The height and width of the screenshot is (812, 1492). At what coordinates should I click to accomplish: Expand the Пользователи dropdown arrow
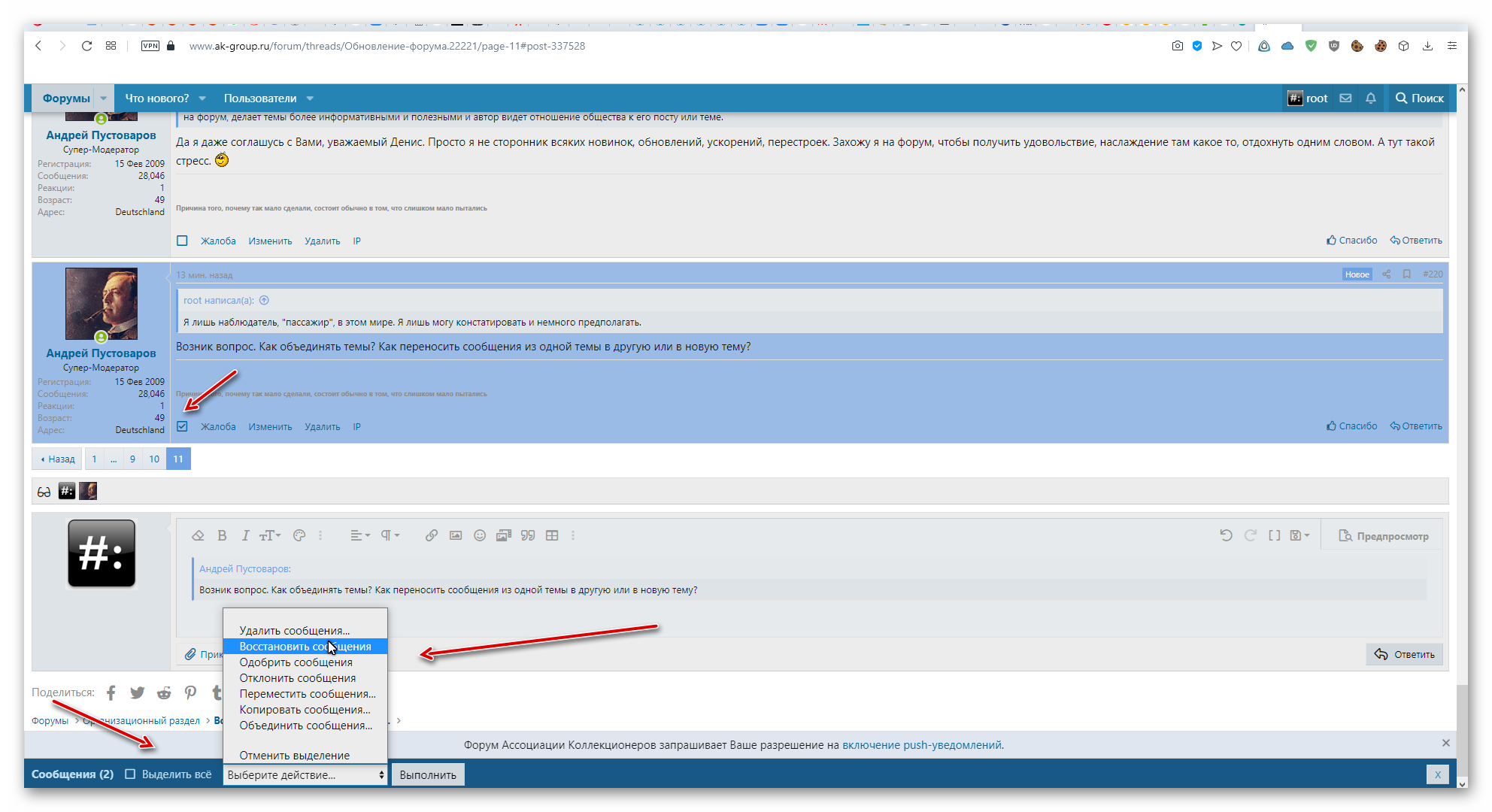tap(310, 98)
